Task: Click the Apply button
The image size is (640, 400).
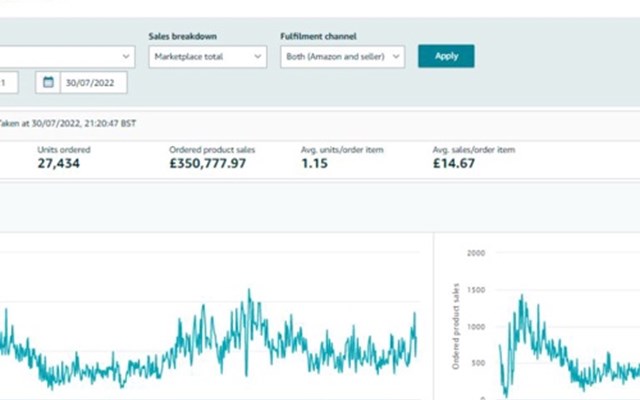Action: point(446,56)
